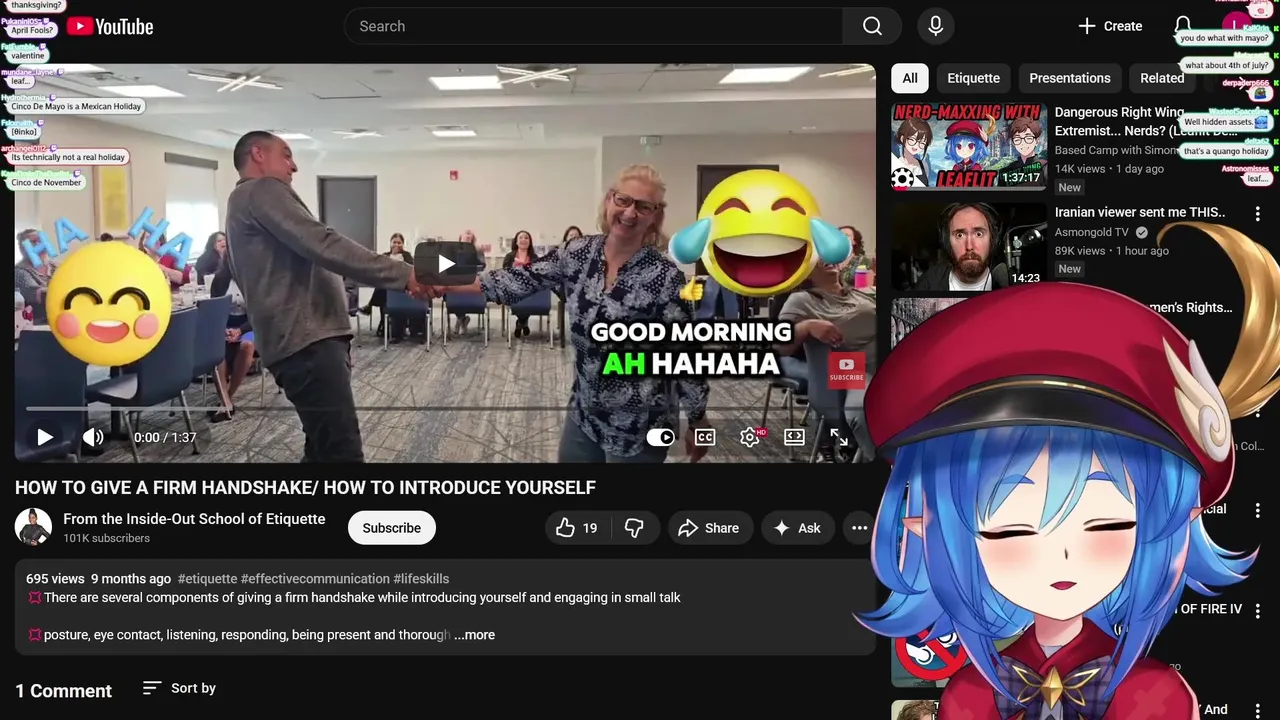This screenshot has width=1280, height=720.
Task: Open Iranian viewer sent me THIS video title
Action: [x=1140, y=213]
